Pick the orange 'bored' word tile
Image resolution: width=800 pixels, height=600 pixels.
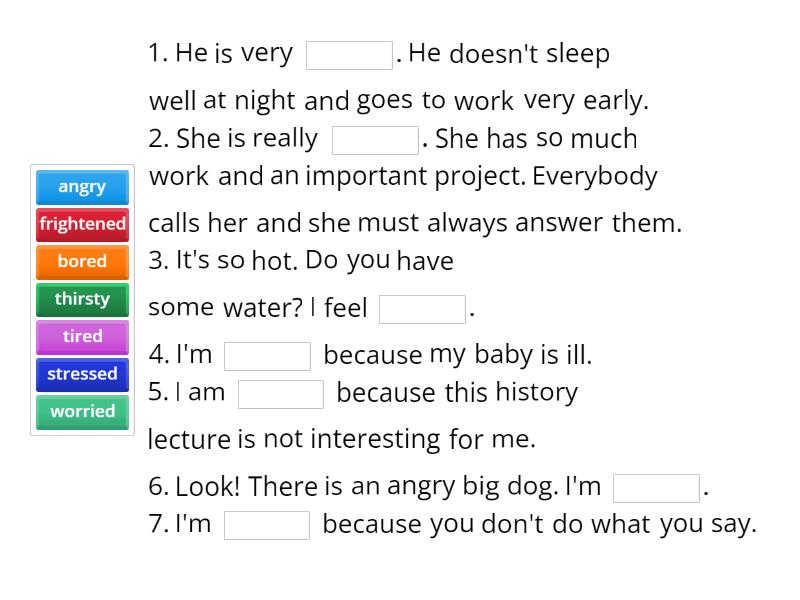point(81,262)
